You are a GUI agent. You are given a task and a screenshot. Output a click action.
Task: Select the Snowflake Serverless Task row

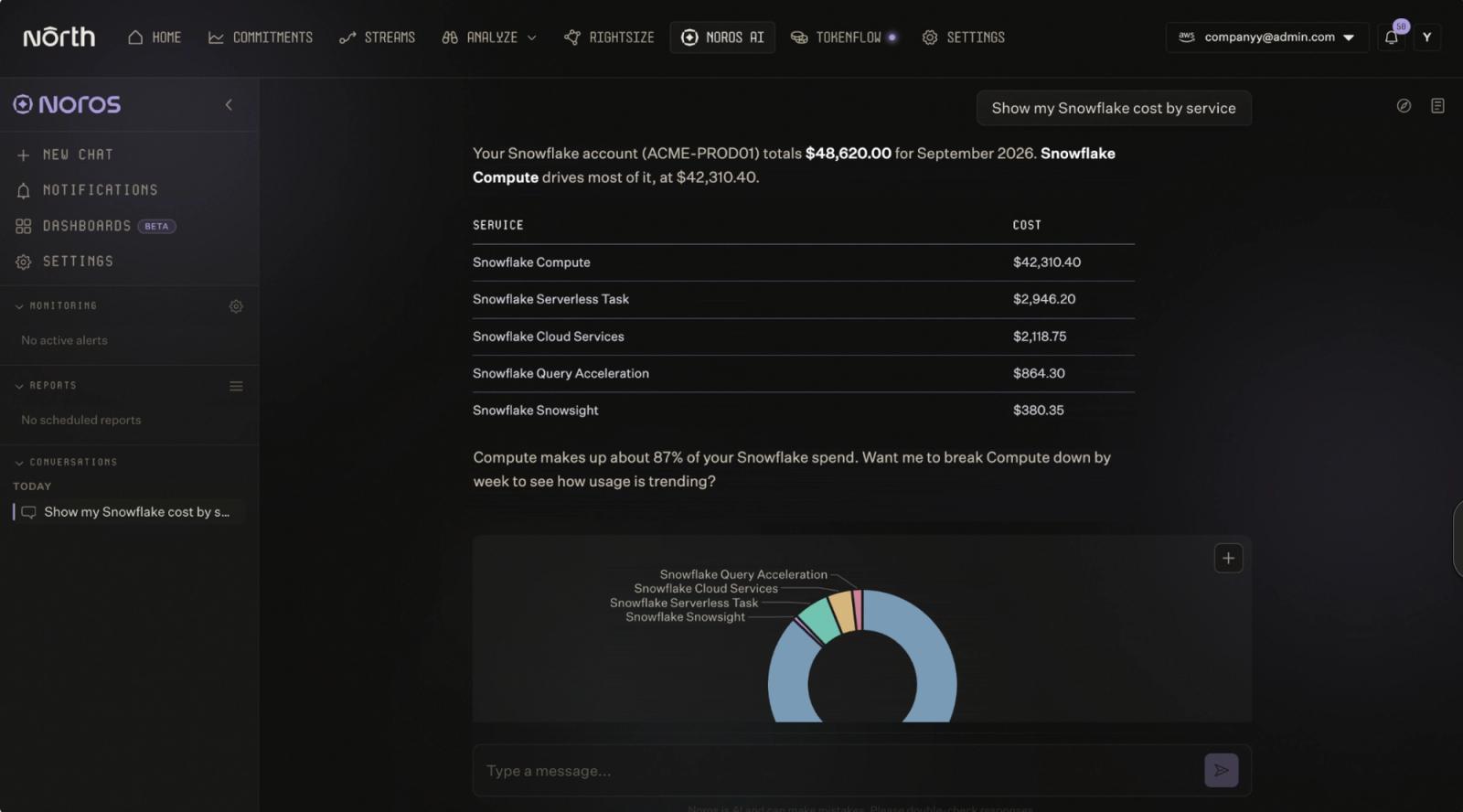(x=803, y=299)
